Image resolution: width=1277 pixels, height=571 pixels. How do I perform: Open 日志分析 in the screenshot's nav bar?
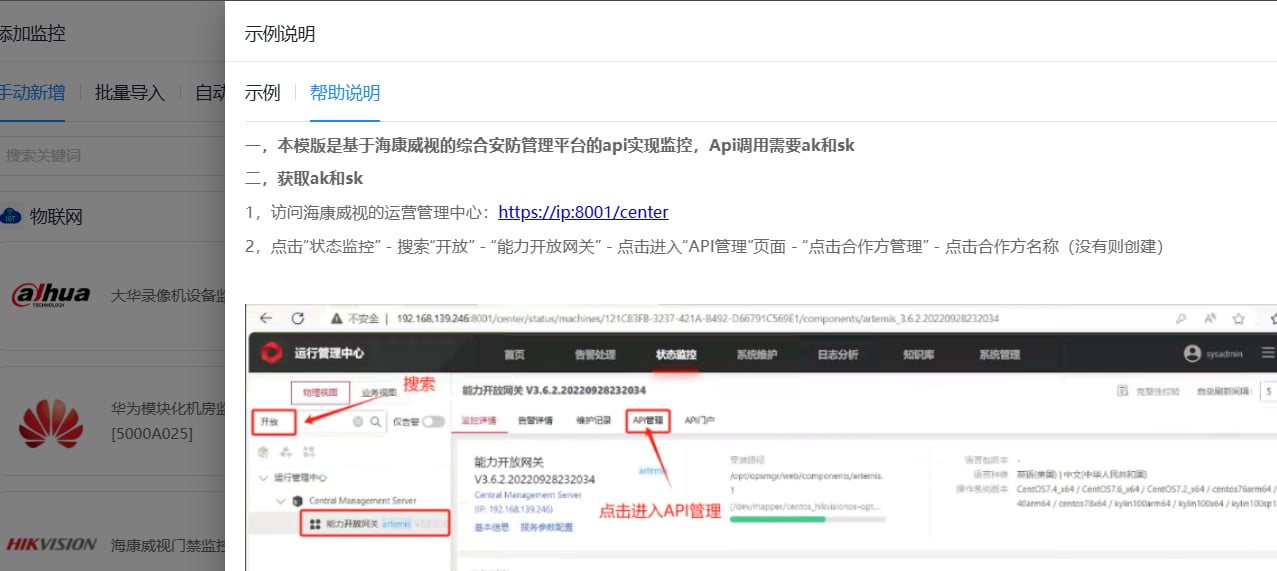point(838,354)
